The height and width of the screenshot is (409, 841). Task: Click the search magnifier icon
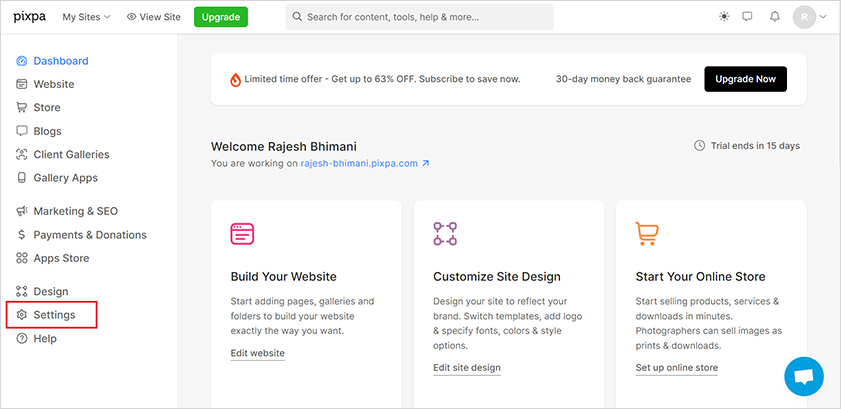pyautogui.click(x=297, y=17)
